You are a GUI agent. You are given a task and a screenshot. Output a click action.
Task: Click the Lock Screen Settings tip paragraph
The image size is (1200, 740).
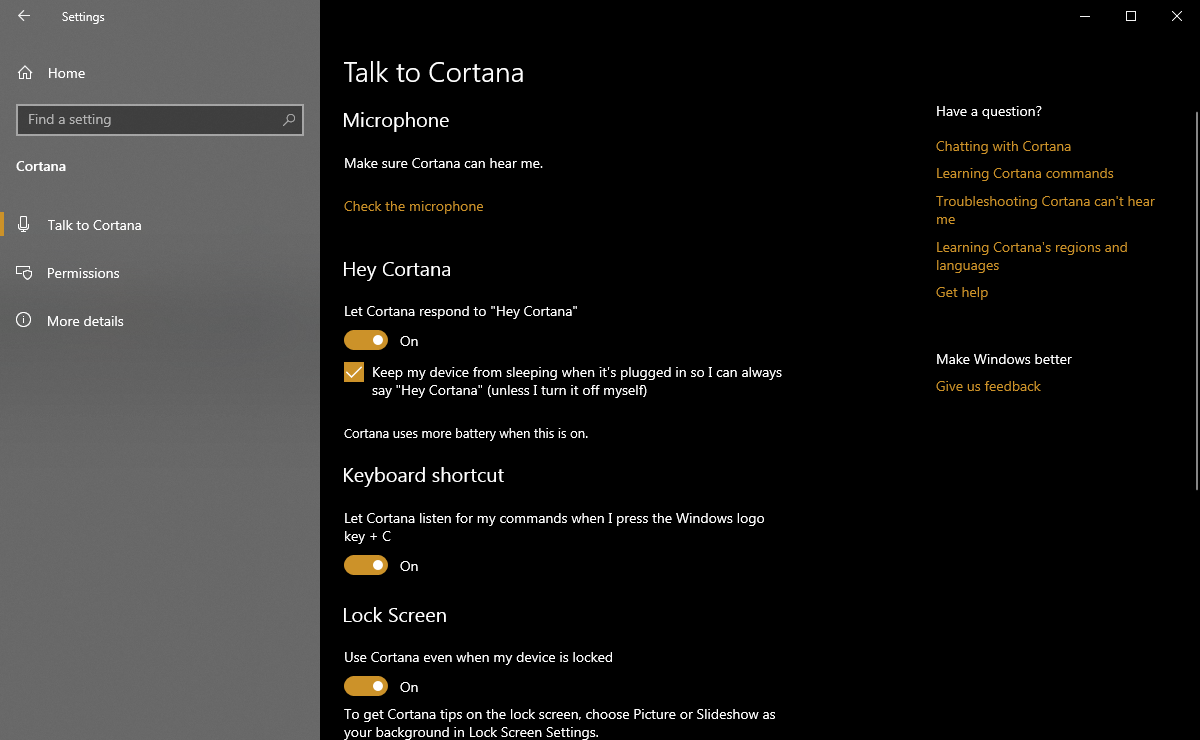click(560, 723)
